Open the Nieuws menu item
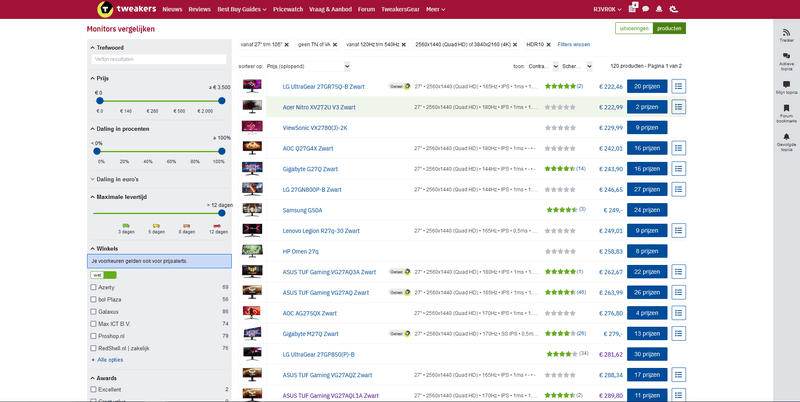800x402 pixels. [x=172, y=9]
